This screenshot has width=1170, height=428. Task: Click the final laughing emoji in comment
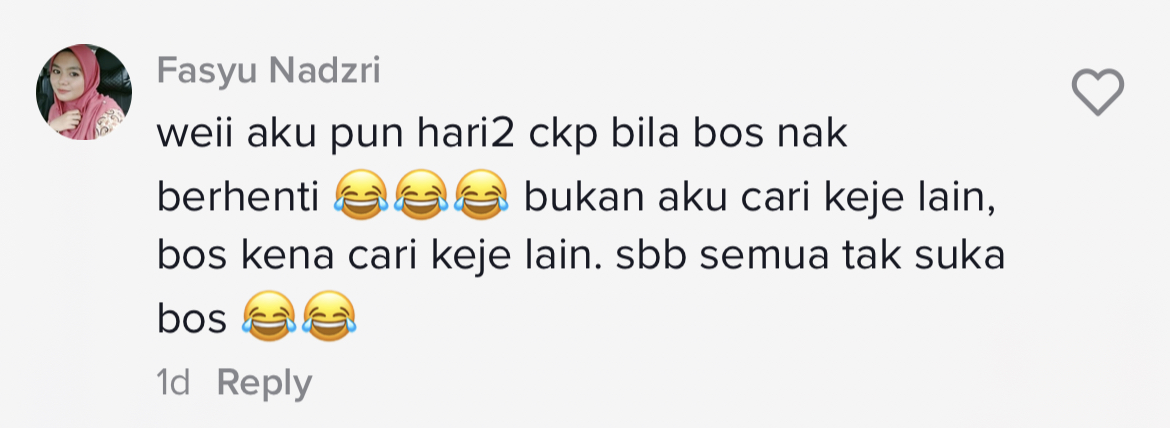pos(329,316)
